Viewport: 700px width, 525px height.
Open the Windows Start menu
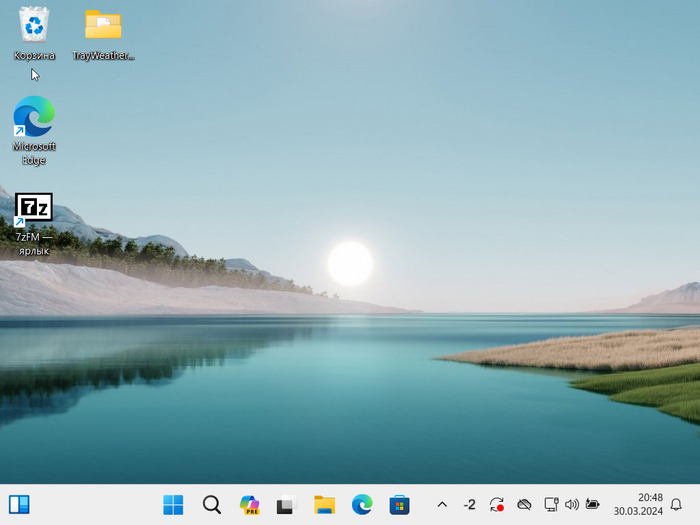173,505
